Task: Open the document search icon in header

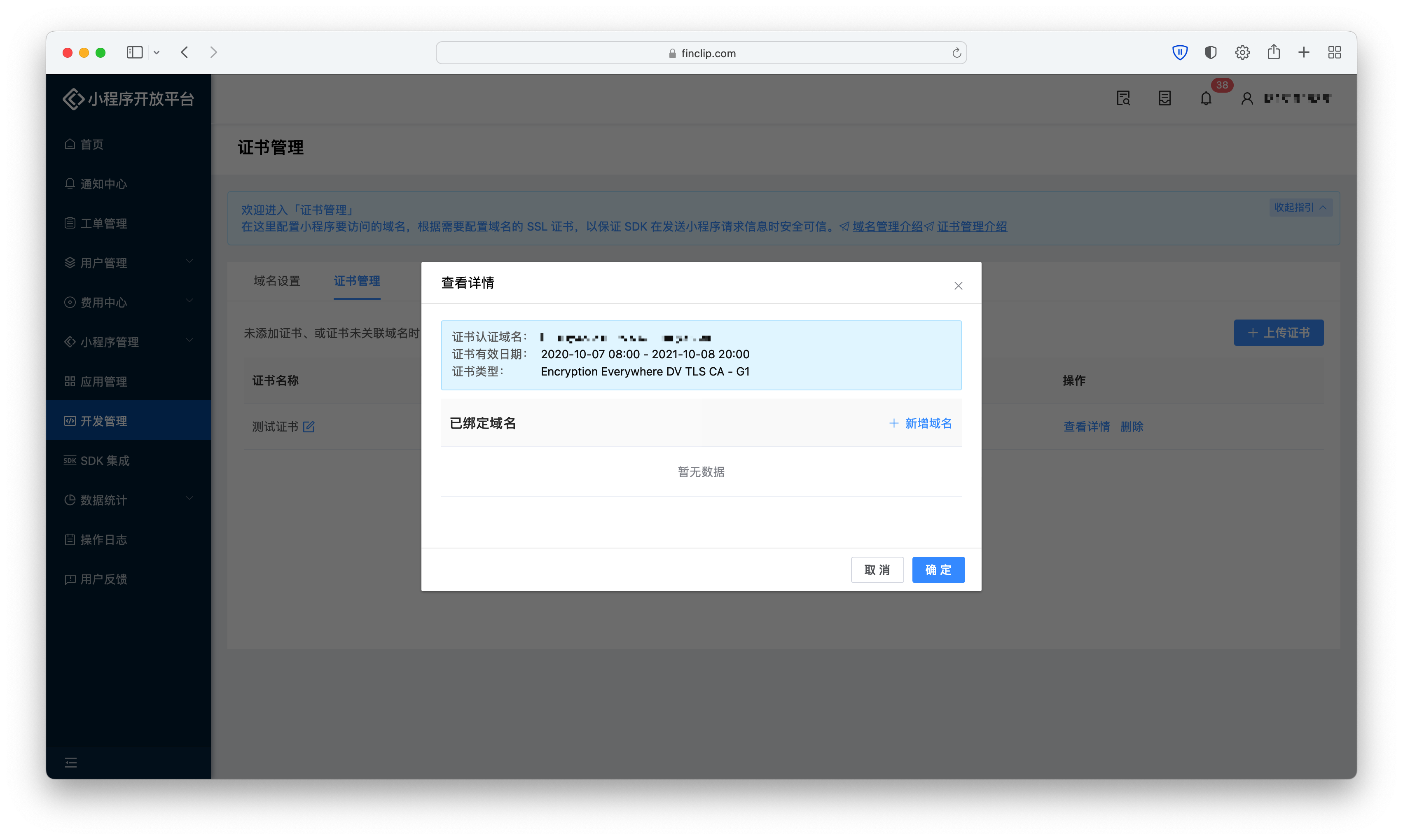Action: coord(1123,98)
